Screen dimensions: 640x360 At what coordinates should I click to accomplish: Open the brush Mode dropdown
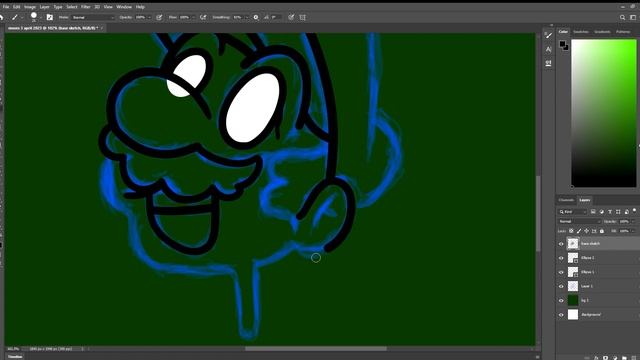[93, 18]
